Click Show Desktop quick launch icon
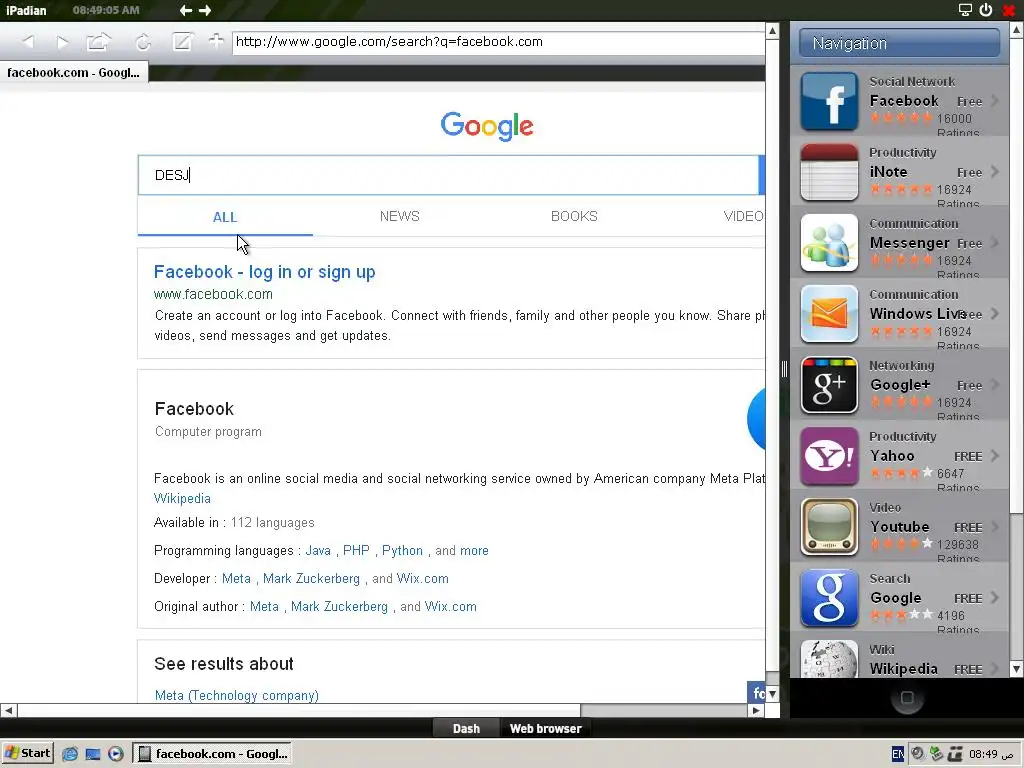 93,754
